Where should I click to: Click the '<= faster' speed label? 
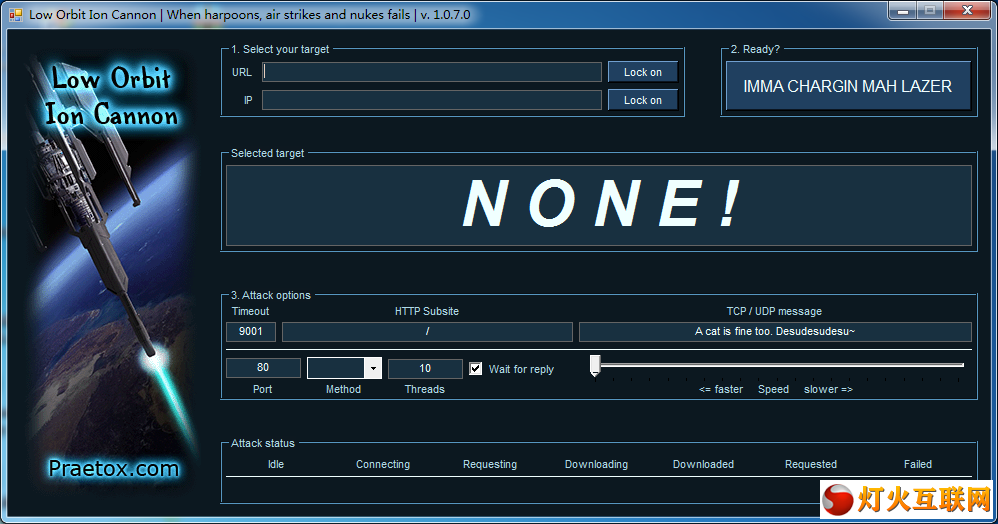click(720, 389)
